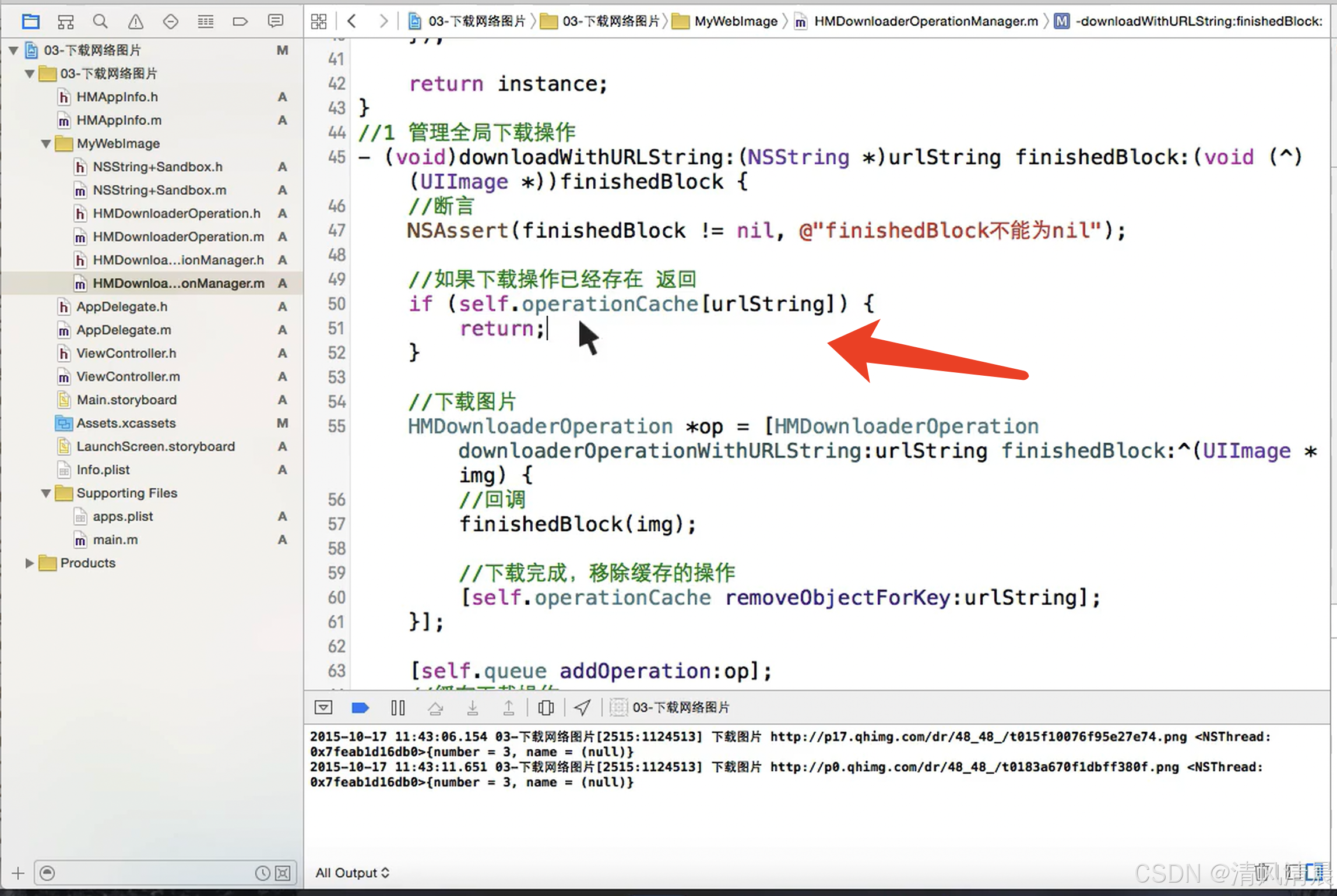Click the Pause program execution button
The height and width of the screenshot is (896, 1337).
(398, 707)
